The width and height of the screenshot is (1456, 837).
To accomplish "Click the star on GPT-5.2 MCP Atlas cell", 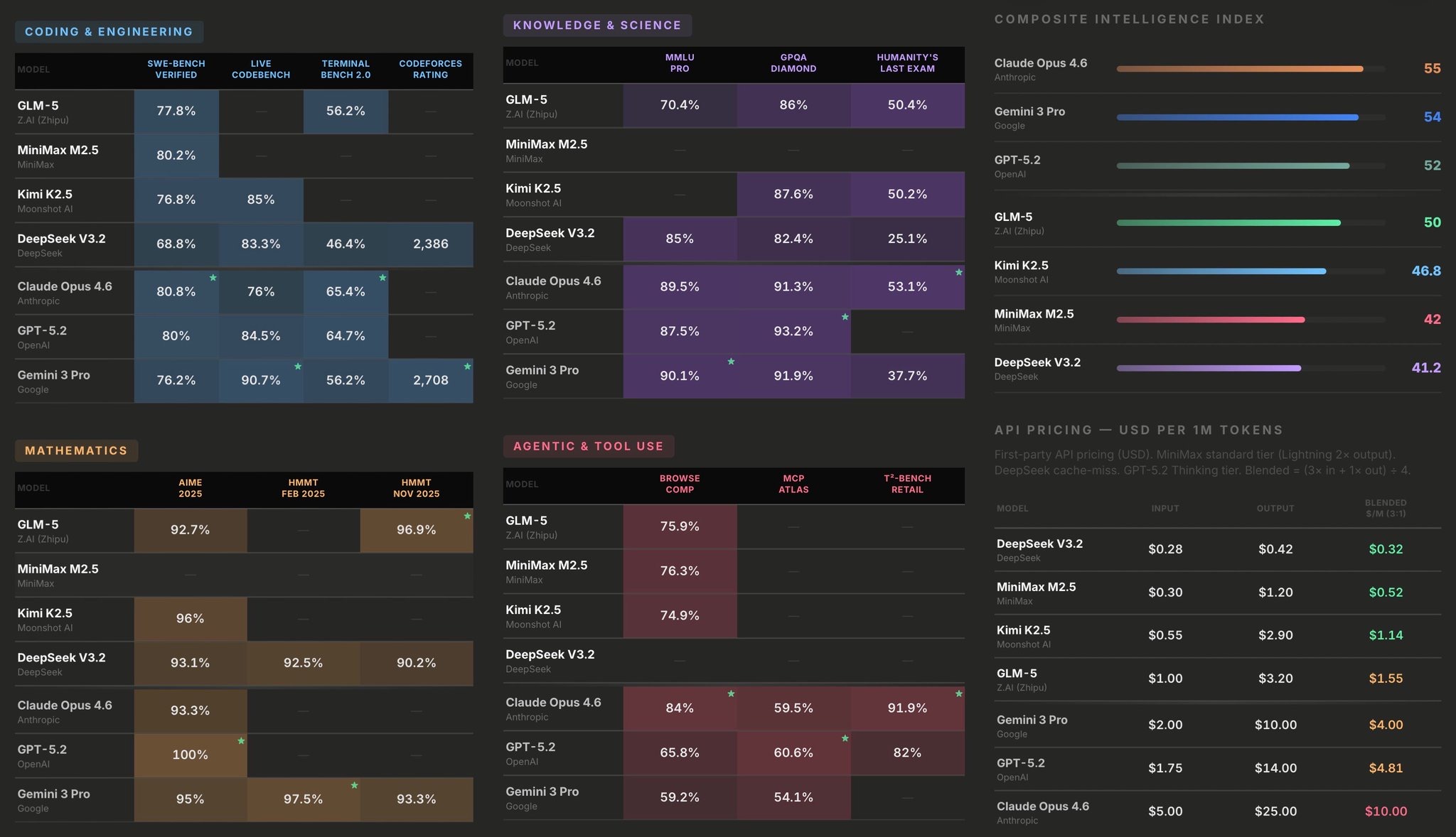I will coord(845,738).
